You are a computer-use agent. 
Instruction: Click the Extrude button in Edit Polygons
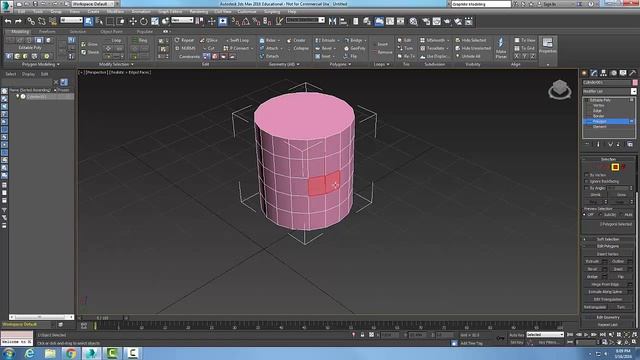click(593, 261)
